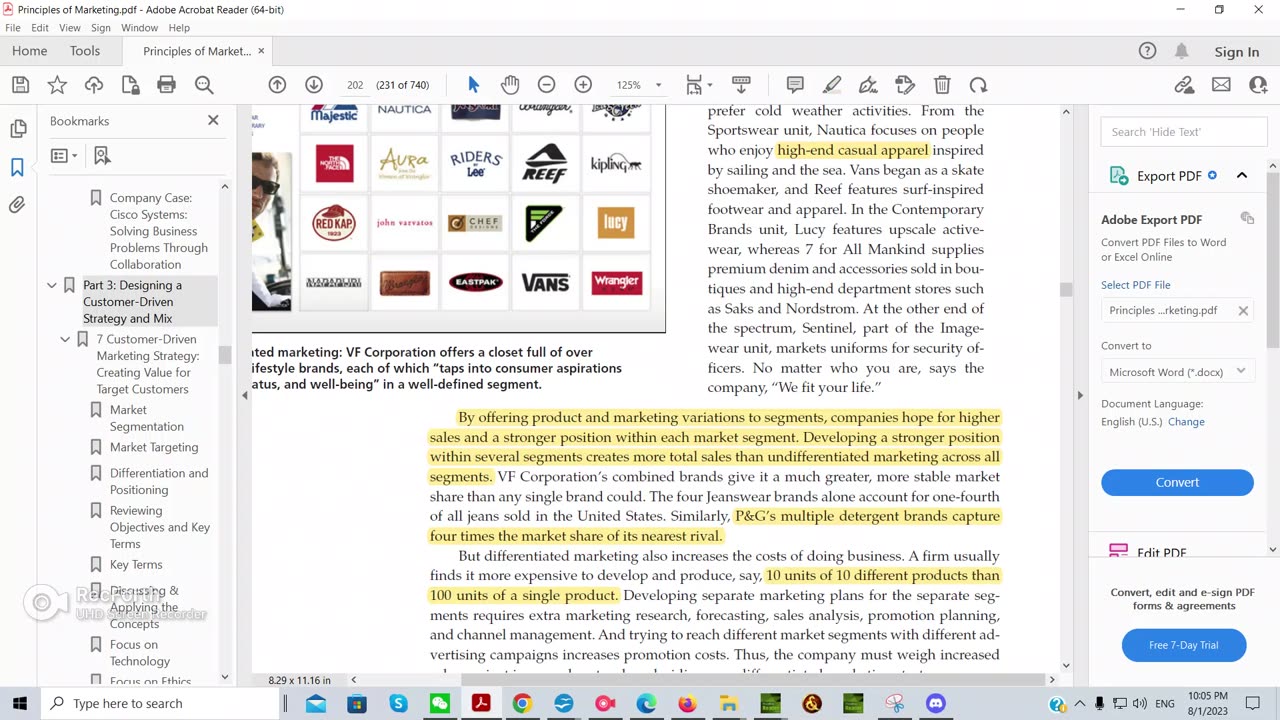Switch to the Tools tab
The image size is (1280, 720).
[85, 51]
